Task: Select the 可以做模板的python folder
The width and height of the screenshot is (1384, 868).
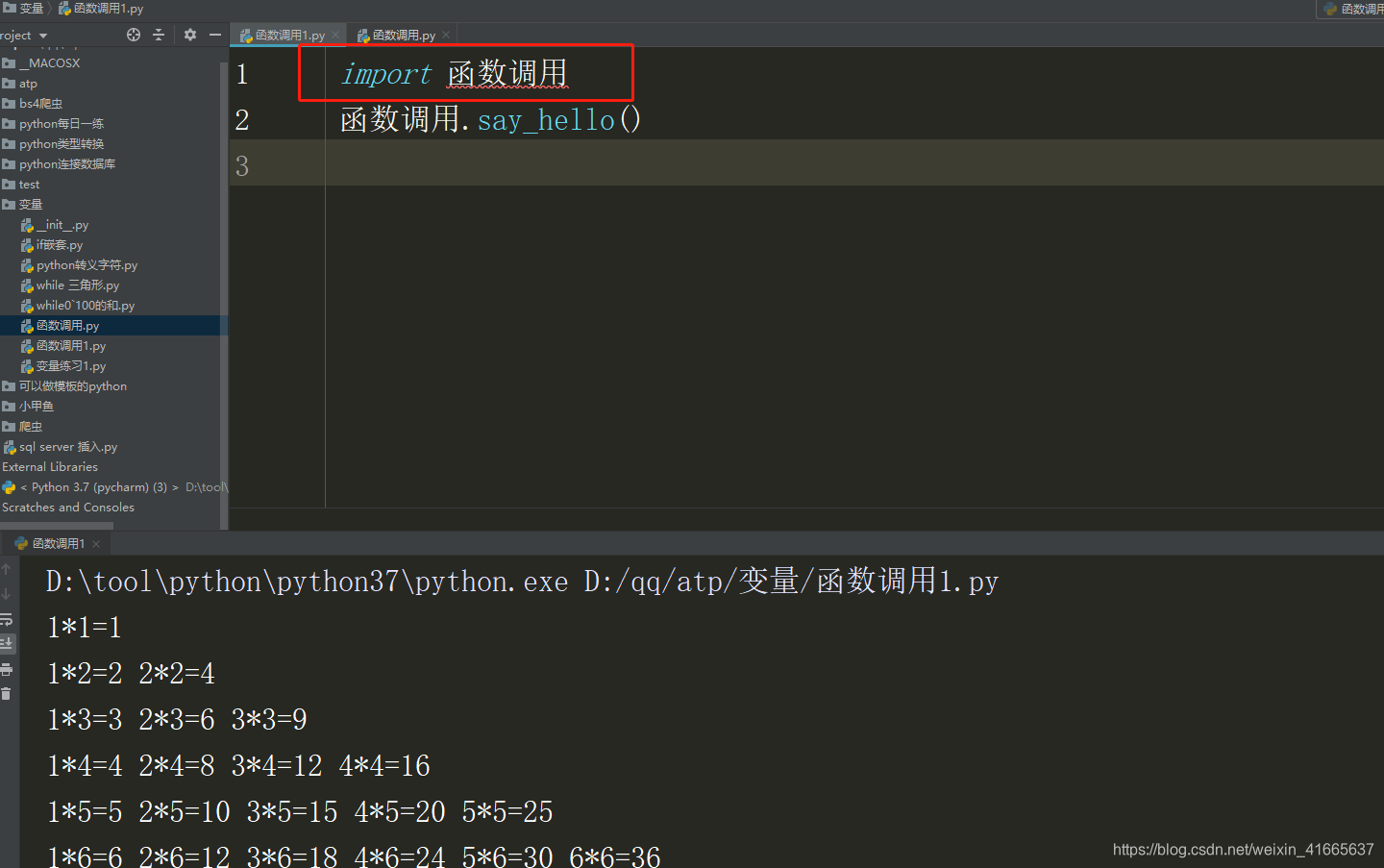Action: click(x=64, y=386)
